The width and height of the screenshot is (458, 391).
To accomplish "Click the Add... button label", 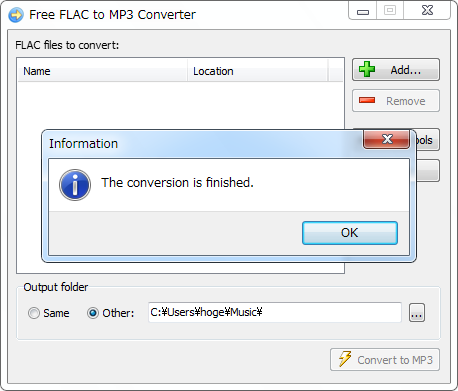I will coord(406,70).
